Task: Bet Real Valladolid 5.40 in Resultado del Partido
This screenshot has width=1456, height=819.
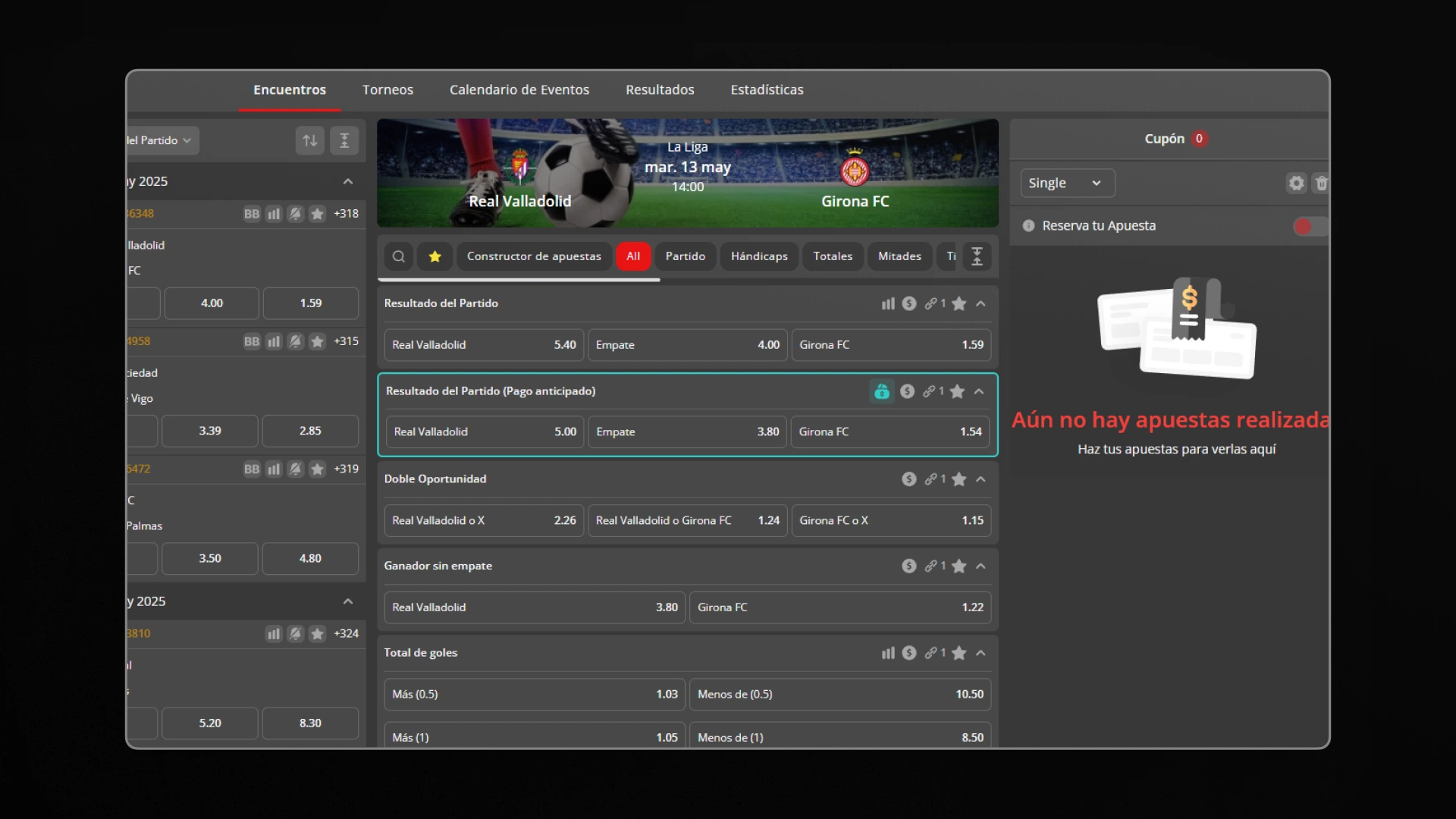Action: point(484,345)
